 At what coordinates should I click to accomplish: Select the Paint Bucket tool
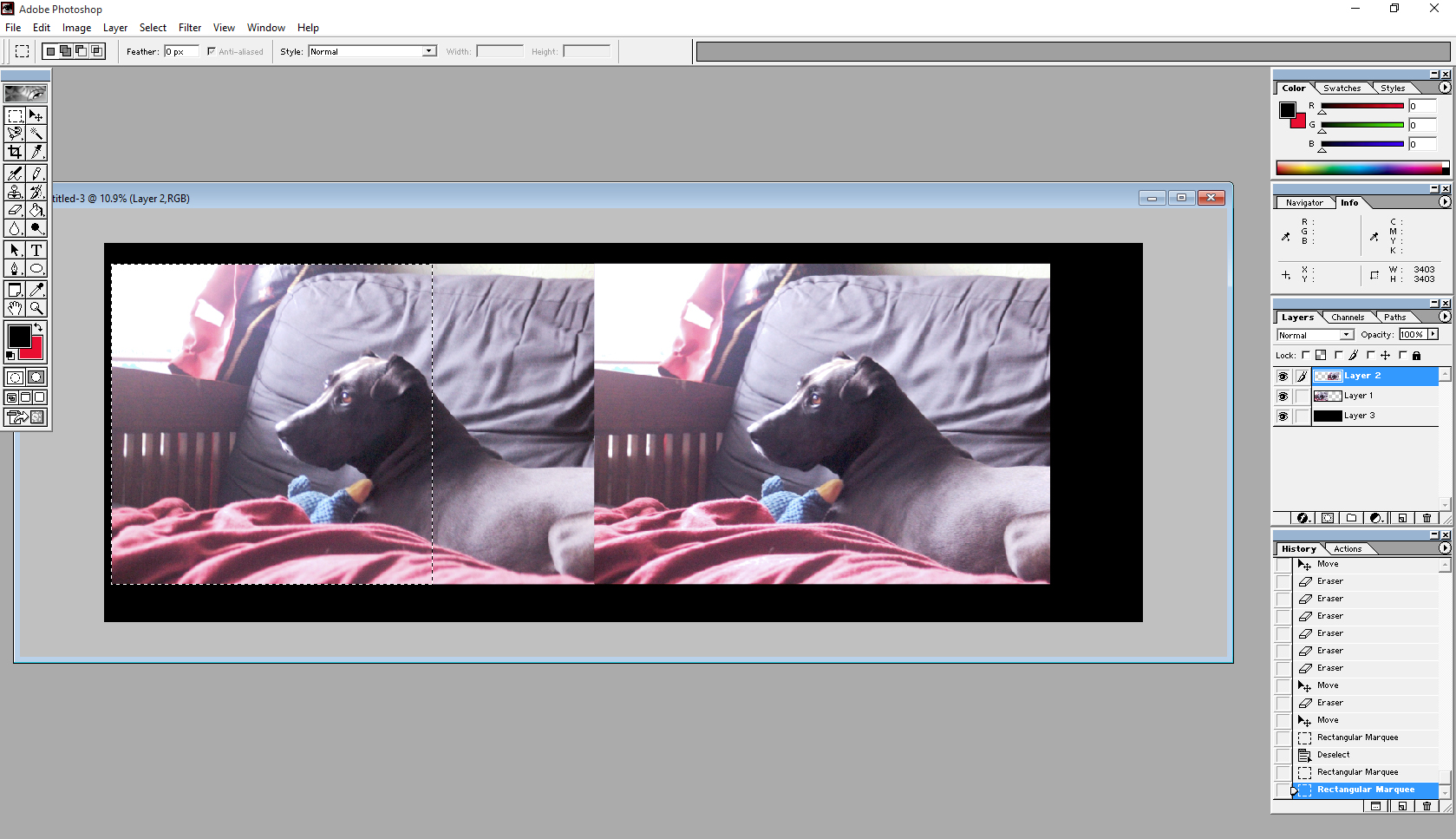point(36,210)
